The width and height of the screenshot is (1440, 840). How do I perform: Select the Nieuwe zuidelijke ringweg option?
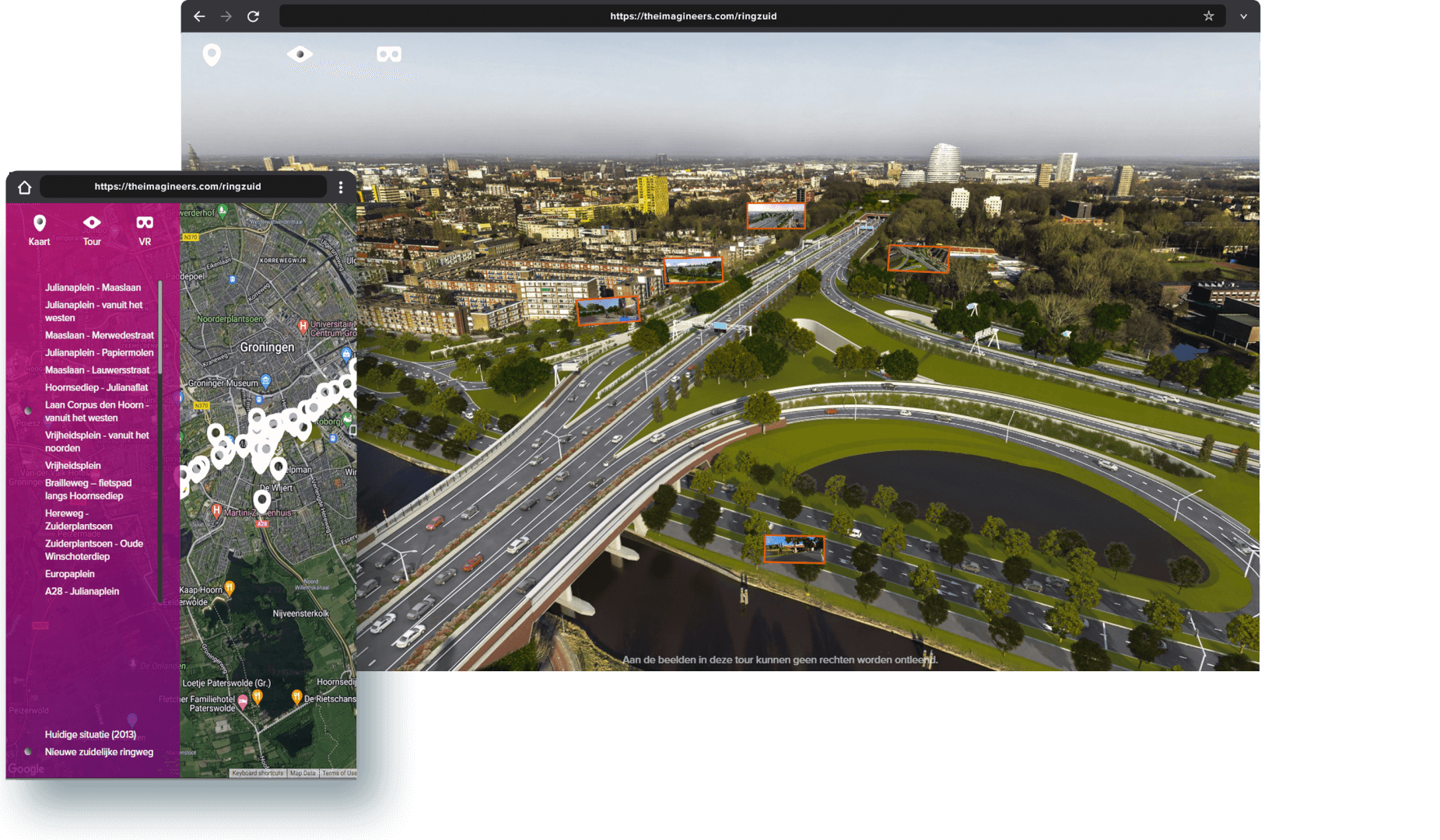click(99, 752)
